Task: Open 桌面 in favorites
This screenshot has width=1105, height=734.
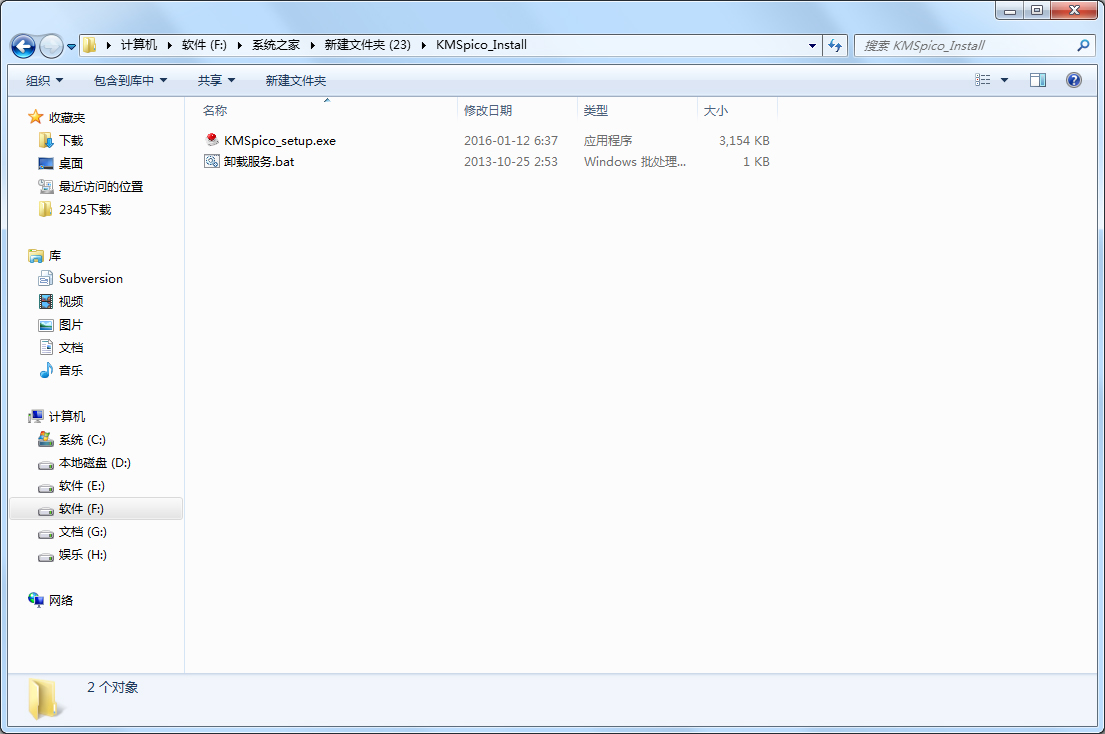Action: pos(70,163)
